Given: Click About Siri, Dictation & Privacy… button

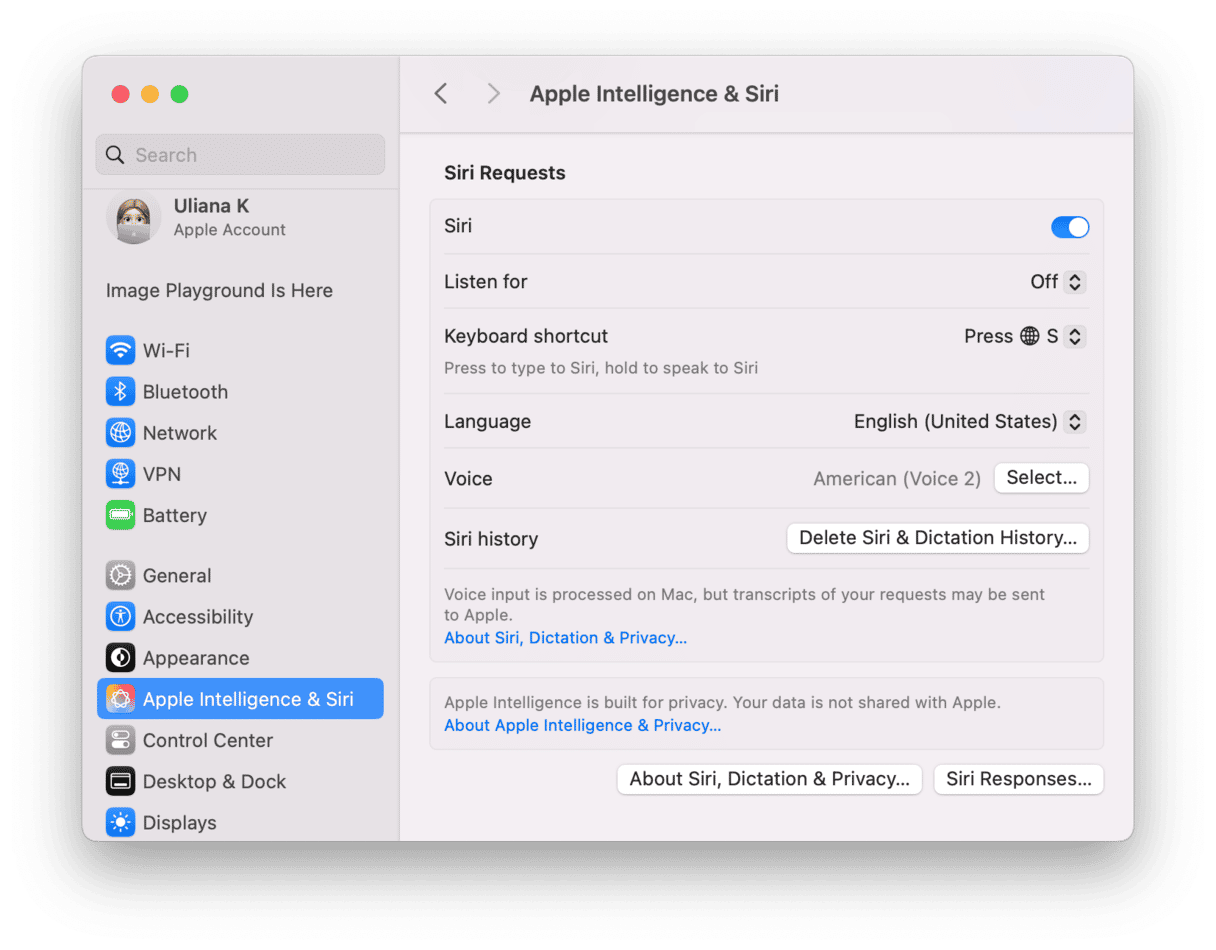Looking at the screenshot, I should [x=769, y=779].
